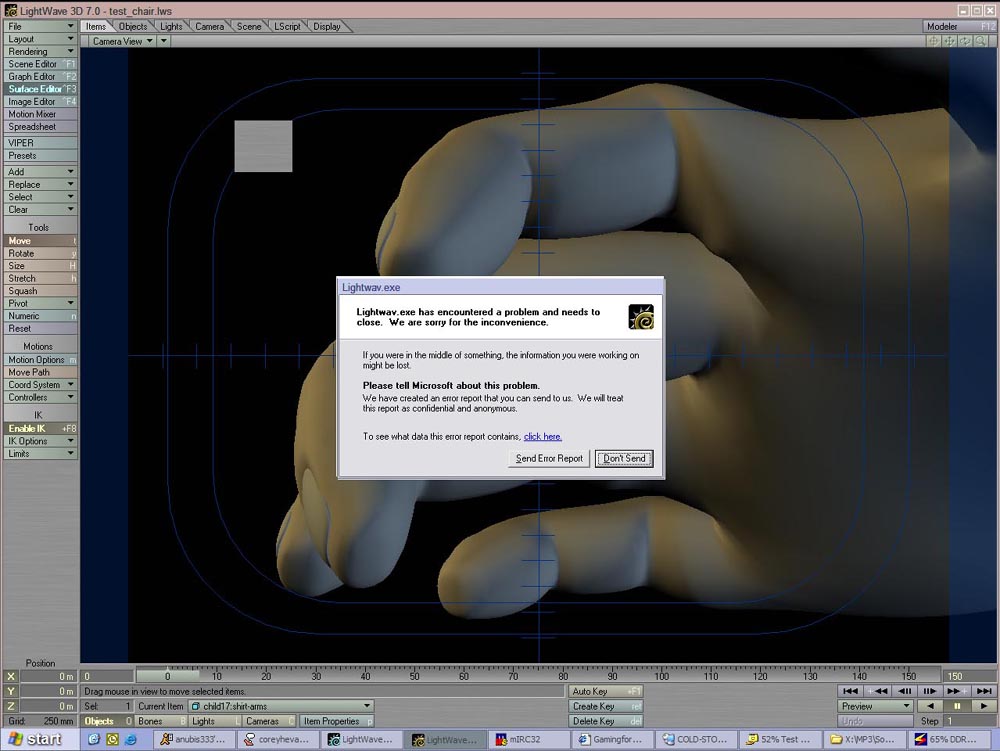Click the viewport rotate icon
Screen dimensions: 1000x751
pyautogui.click(x=965, y=41)
